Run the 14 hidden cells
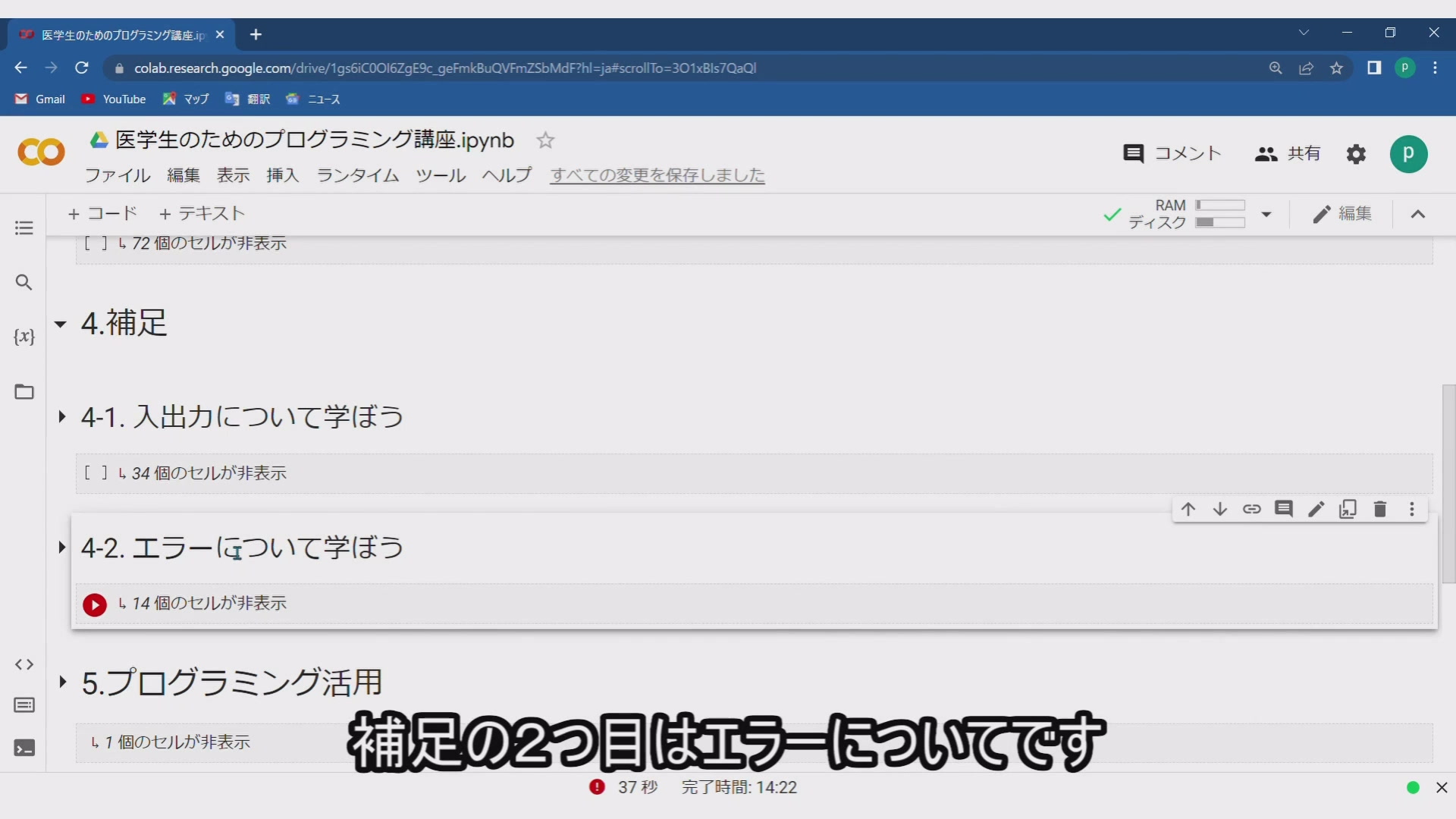The width and height of the screenshot is (1456, 819). [95, 604]
